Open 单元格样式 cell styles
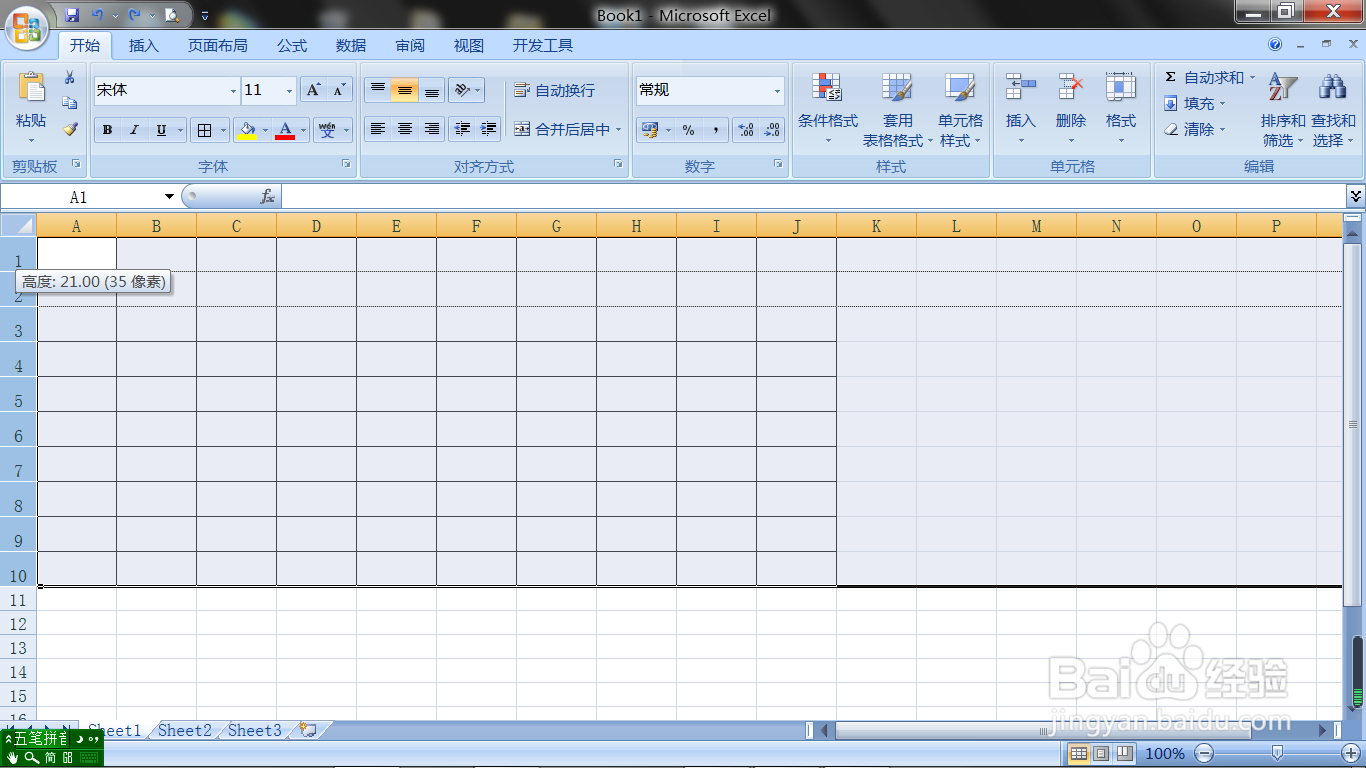Viewport: 1366px width, 768px height. [960, 110]
